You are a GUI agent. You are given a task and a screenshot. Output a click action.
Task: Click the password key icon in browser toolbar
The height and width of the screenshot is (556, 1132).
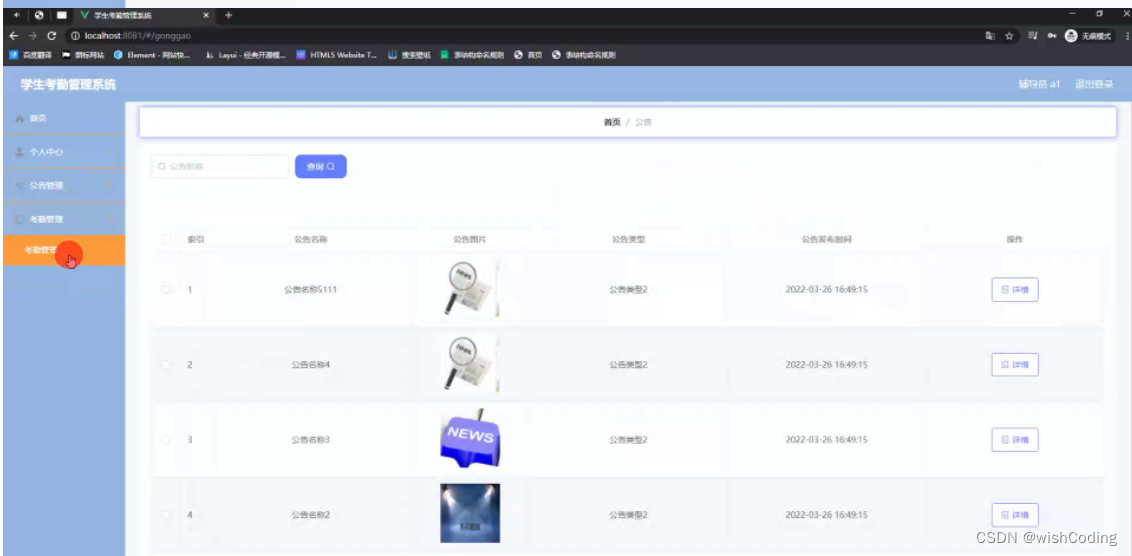click(1053, 35)
